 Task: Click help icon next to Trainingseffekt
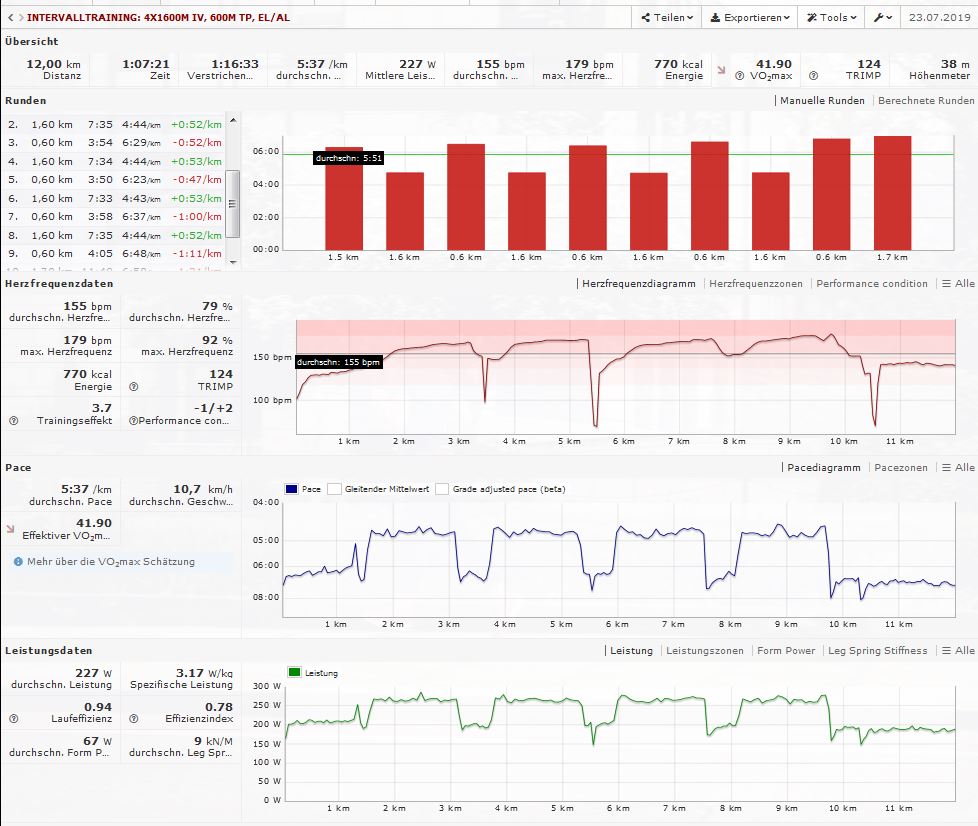tap(13, 421)
